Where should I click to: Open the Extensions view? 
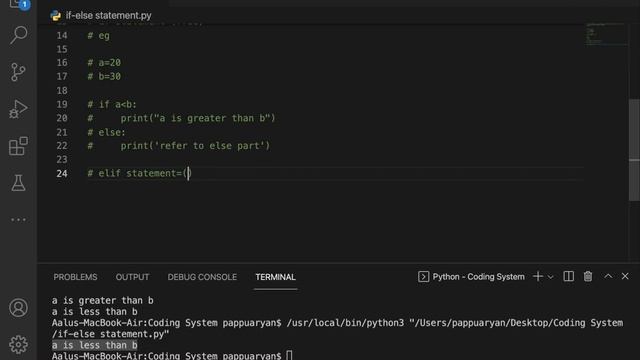18,146
